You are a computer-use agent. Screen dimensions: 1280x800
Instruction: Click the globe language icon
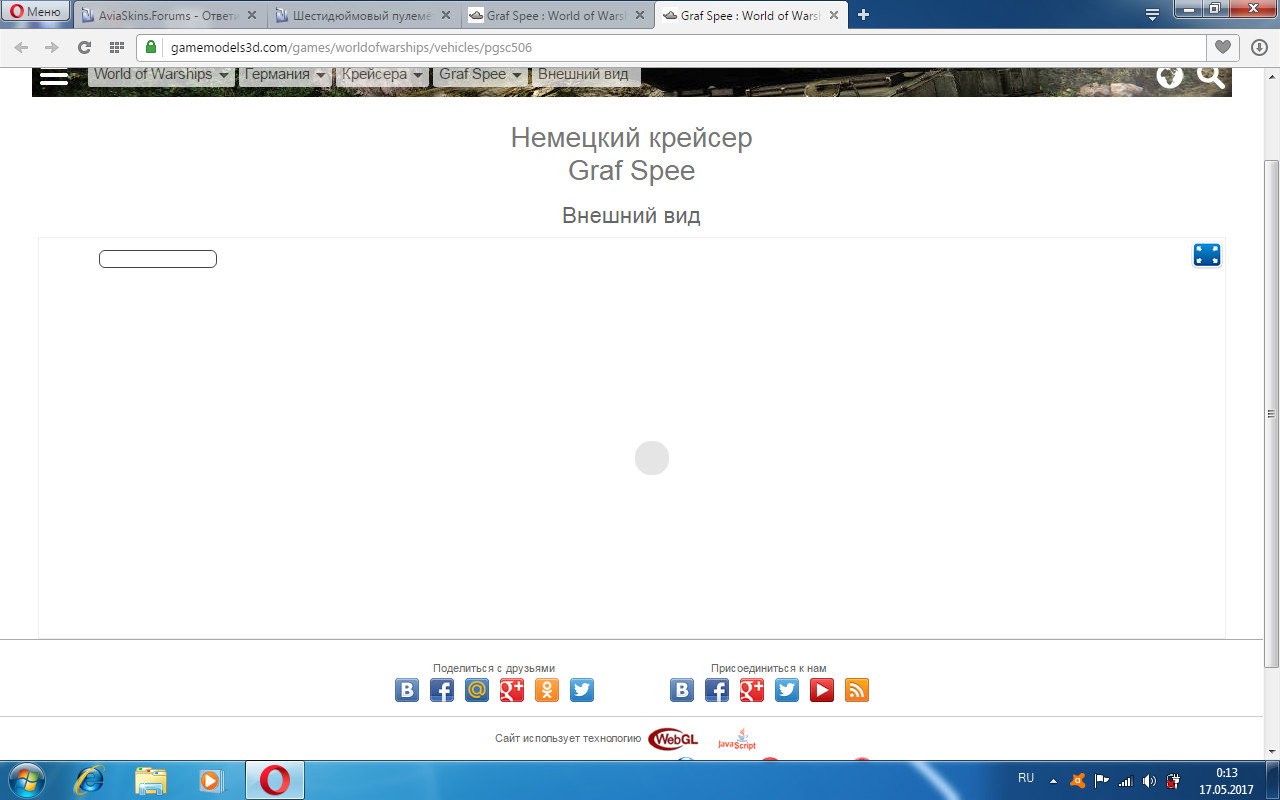pyautogui.click(x=1170, y=76)
